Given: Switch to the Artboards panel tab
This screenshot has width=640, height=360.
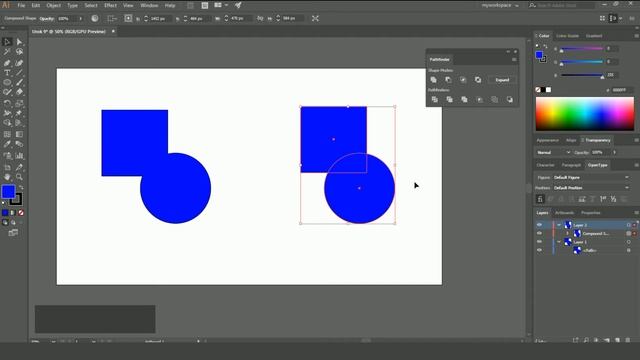Looking at the screenshot, I should [x=564, y=213].
